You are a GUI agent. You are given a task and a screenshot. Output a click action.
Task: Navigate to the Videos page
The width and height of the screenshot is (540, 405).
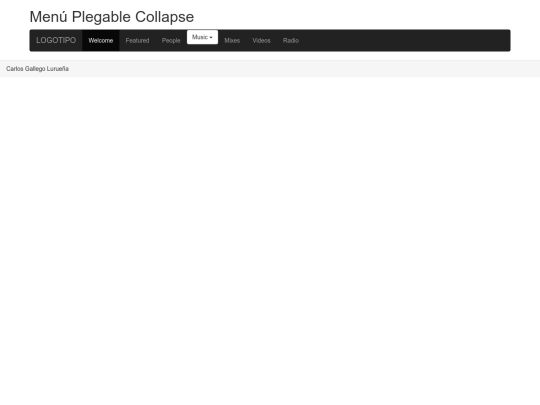pos(261,40)
